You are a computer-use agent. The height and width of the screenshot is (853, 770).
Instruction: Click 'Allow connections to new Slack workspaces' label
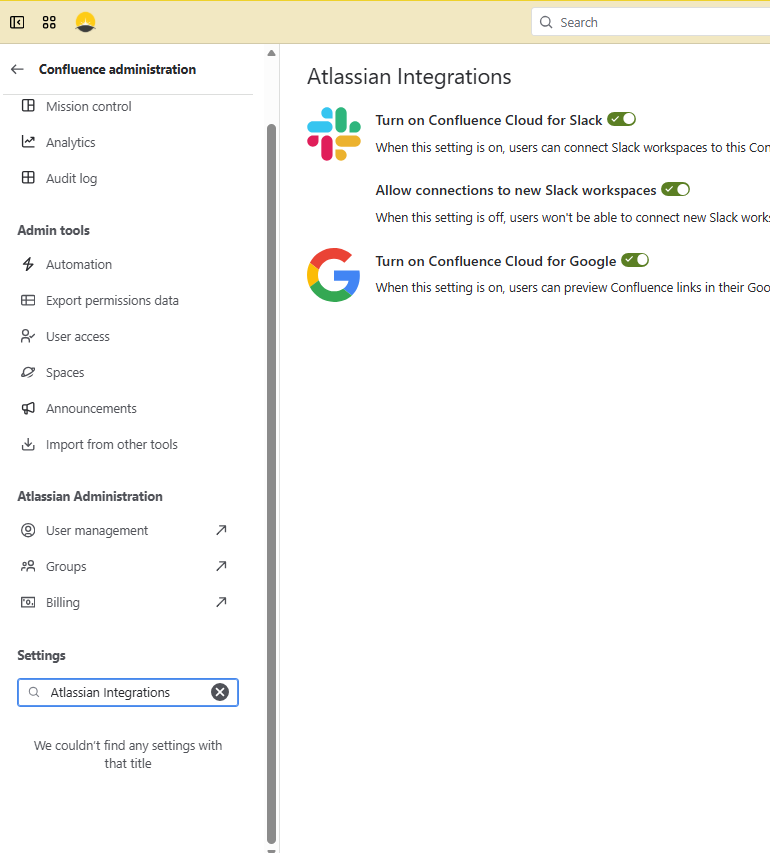(516, 190)
